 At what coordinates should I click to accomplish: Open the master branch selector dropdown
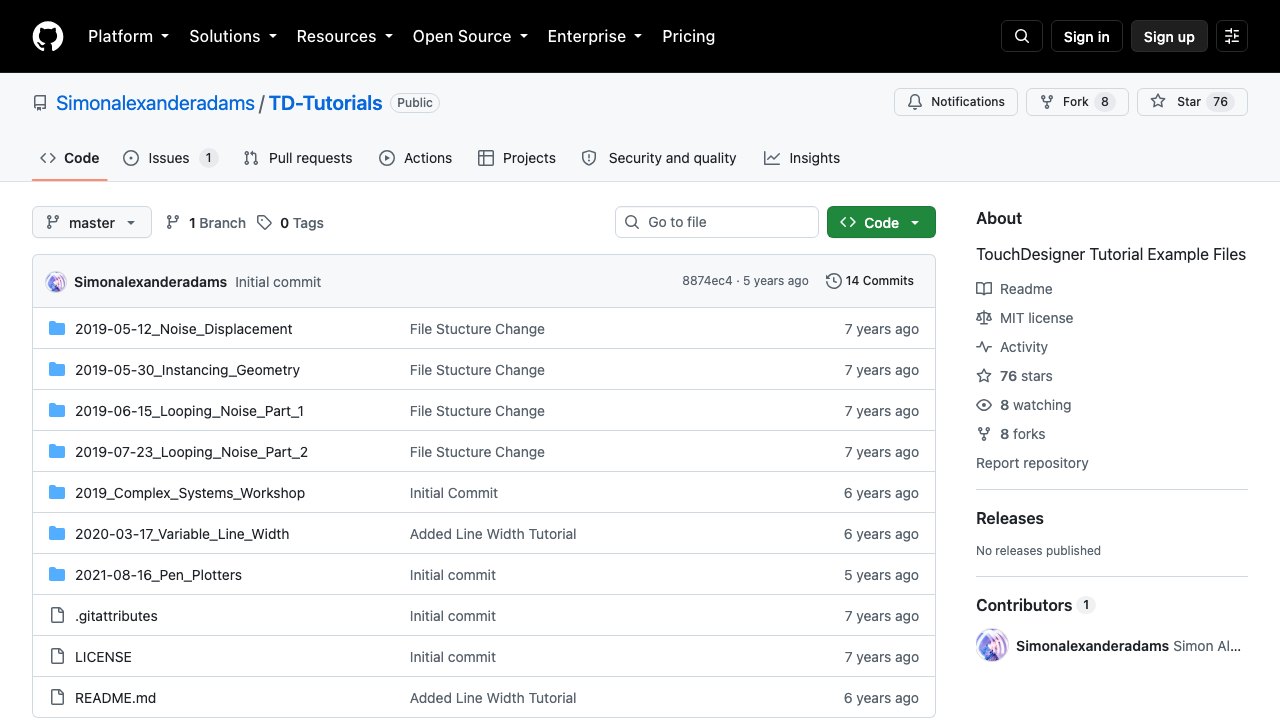(x=92, y=222)
